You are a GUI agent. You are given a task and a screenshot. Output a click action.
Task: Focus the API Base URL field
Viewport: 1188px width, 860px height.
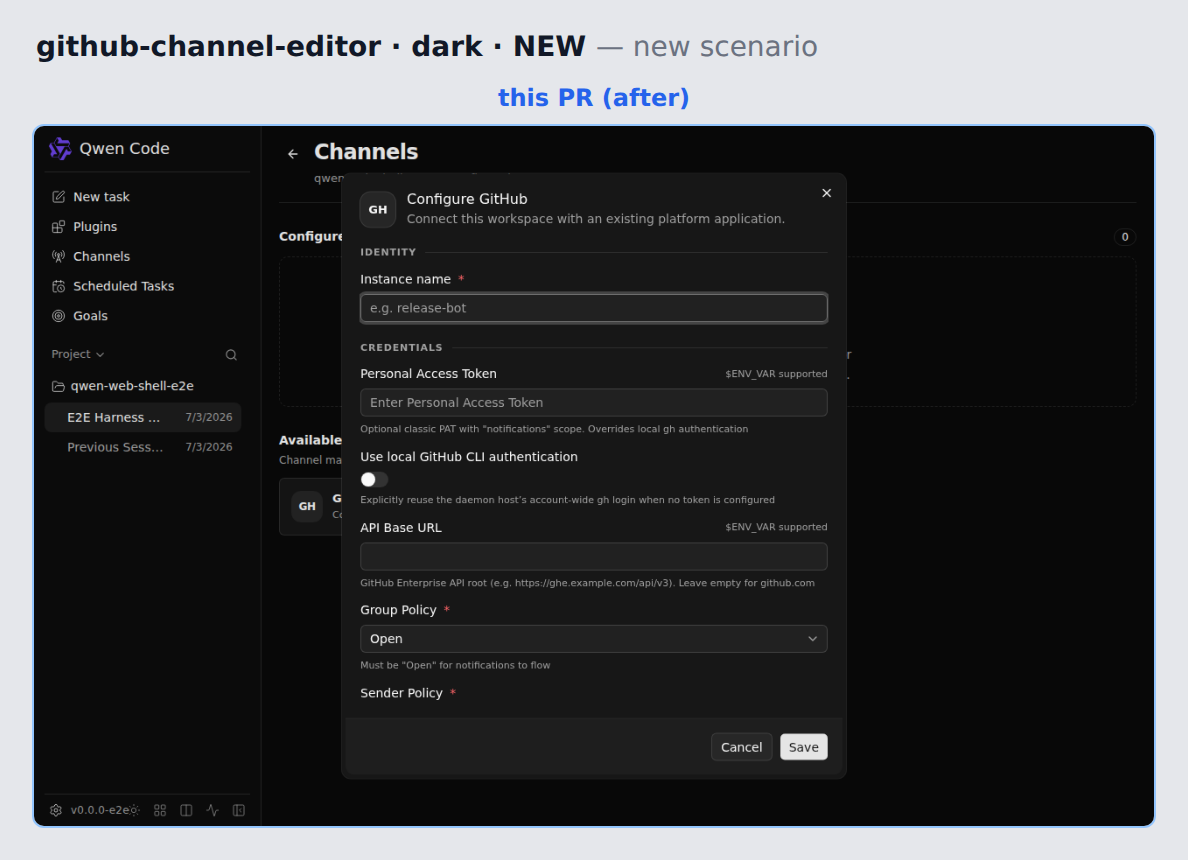click(594, 556)
